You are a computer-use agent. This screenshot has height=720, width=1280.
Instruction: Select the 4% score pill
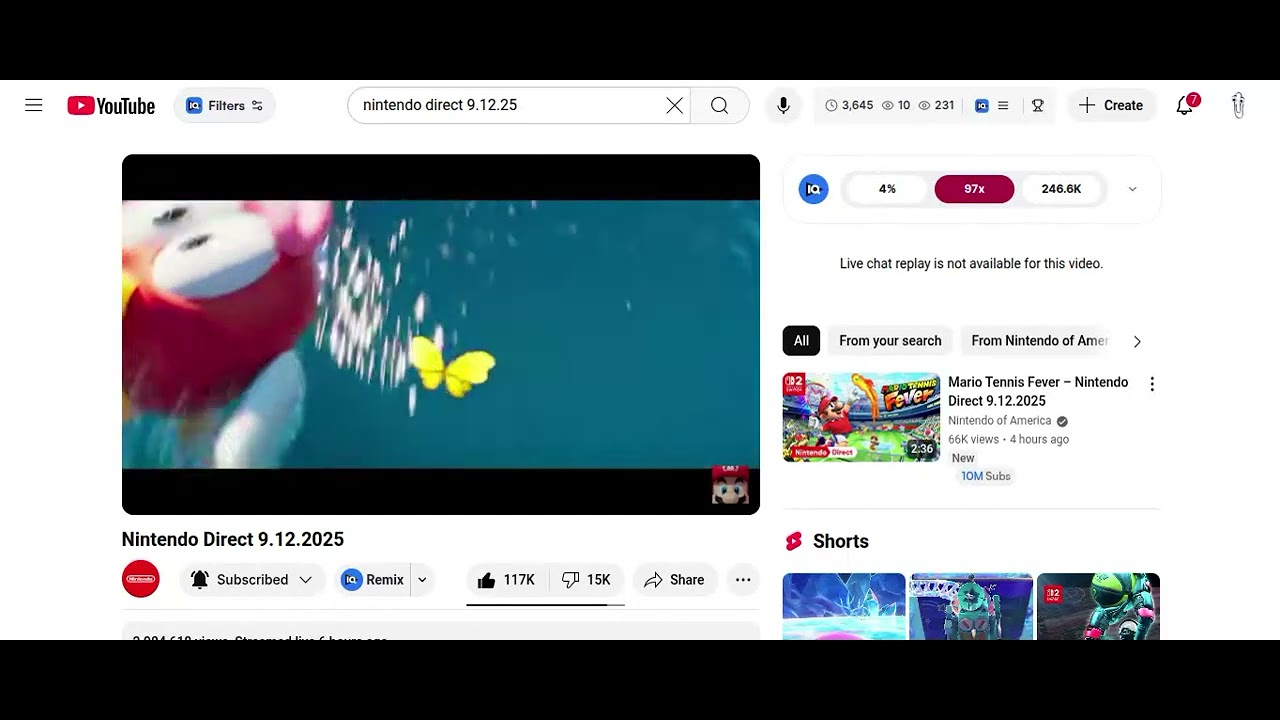pyautogui.click(x=887, y=189)
